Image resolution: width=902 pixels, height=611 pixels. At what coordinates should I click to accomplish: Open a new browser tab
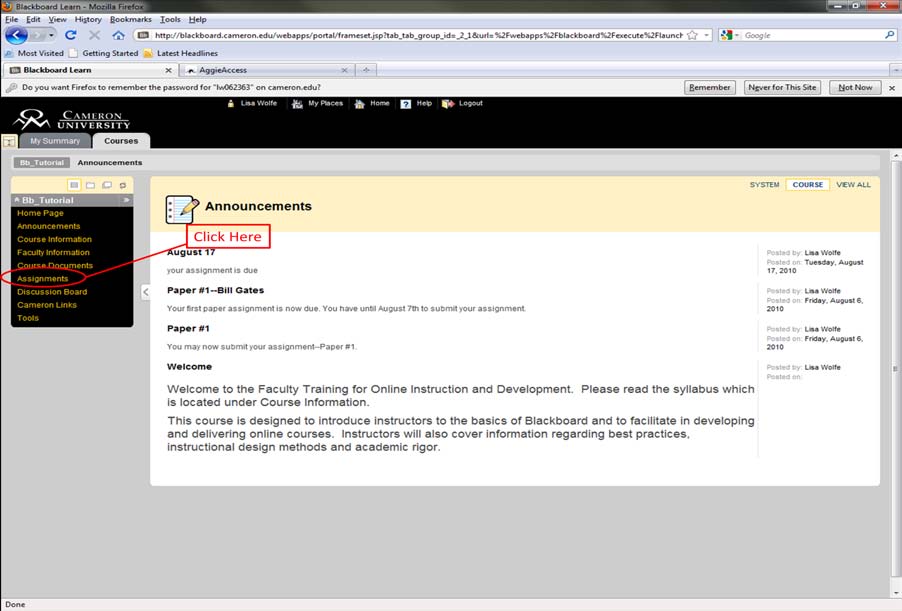point(366,70)
